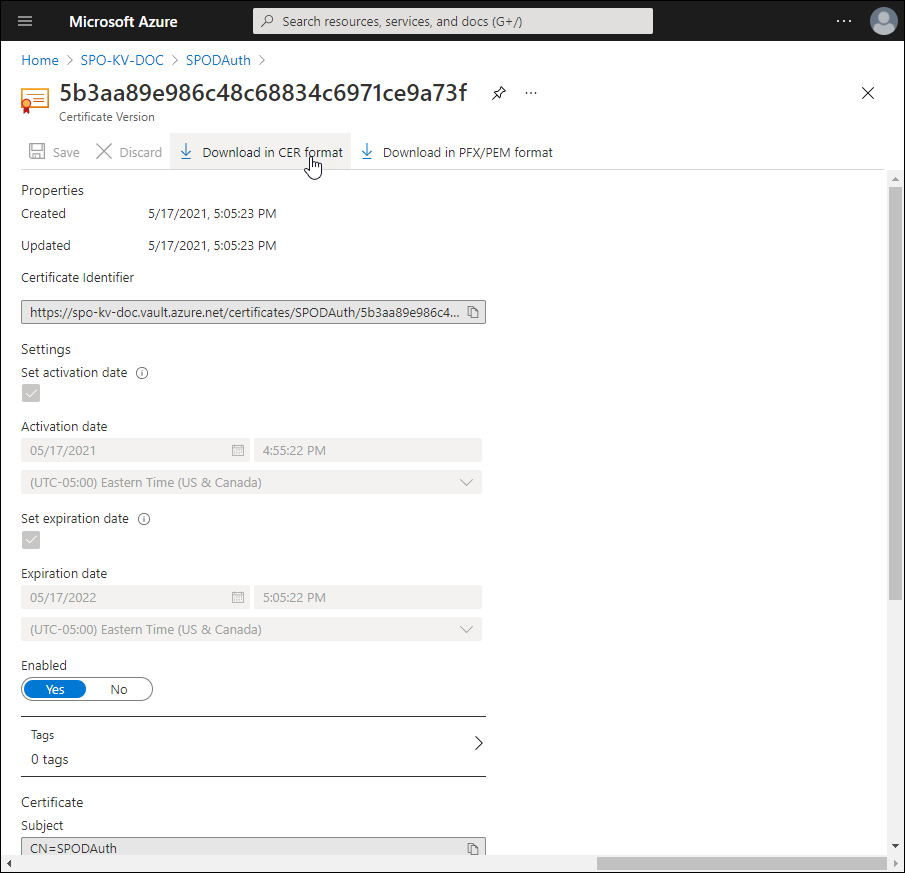
Task: Expand the Tags section
Action: tap(478, 743)
